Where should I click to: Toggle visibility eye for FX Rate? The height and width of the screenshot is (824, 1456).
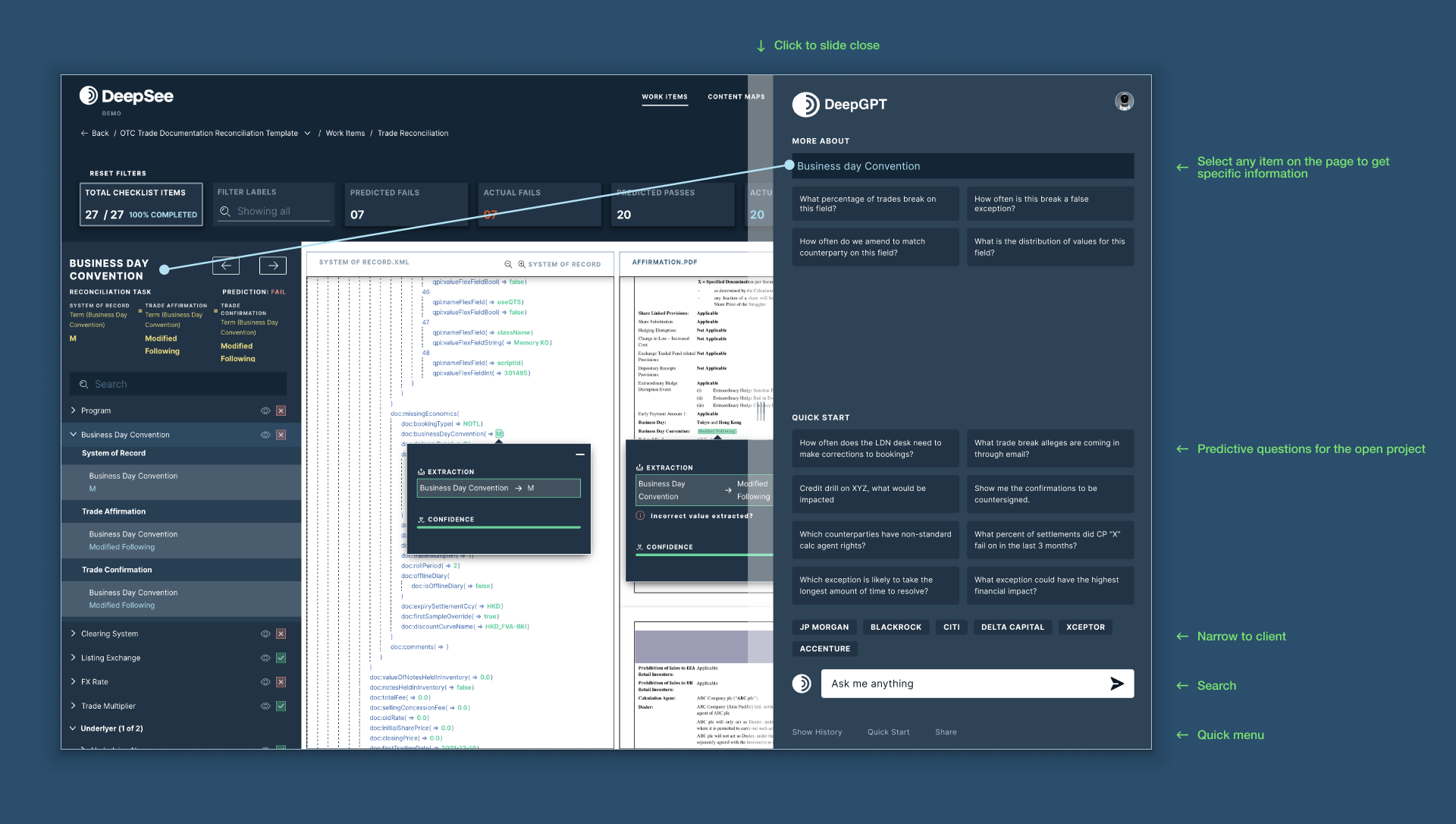click(x=265, y=682)
